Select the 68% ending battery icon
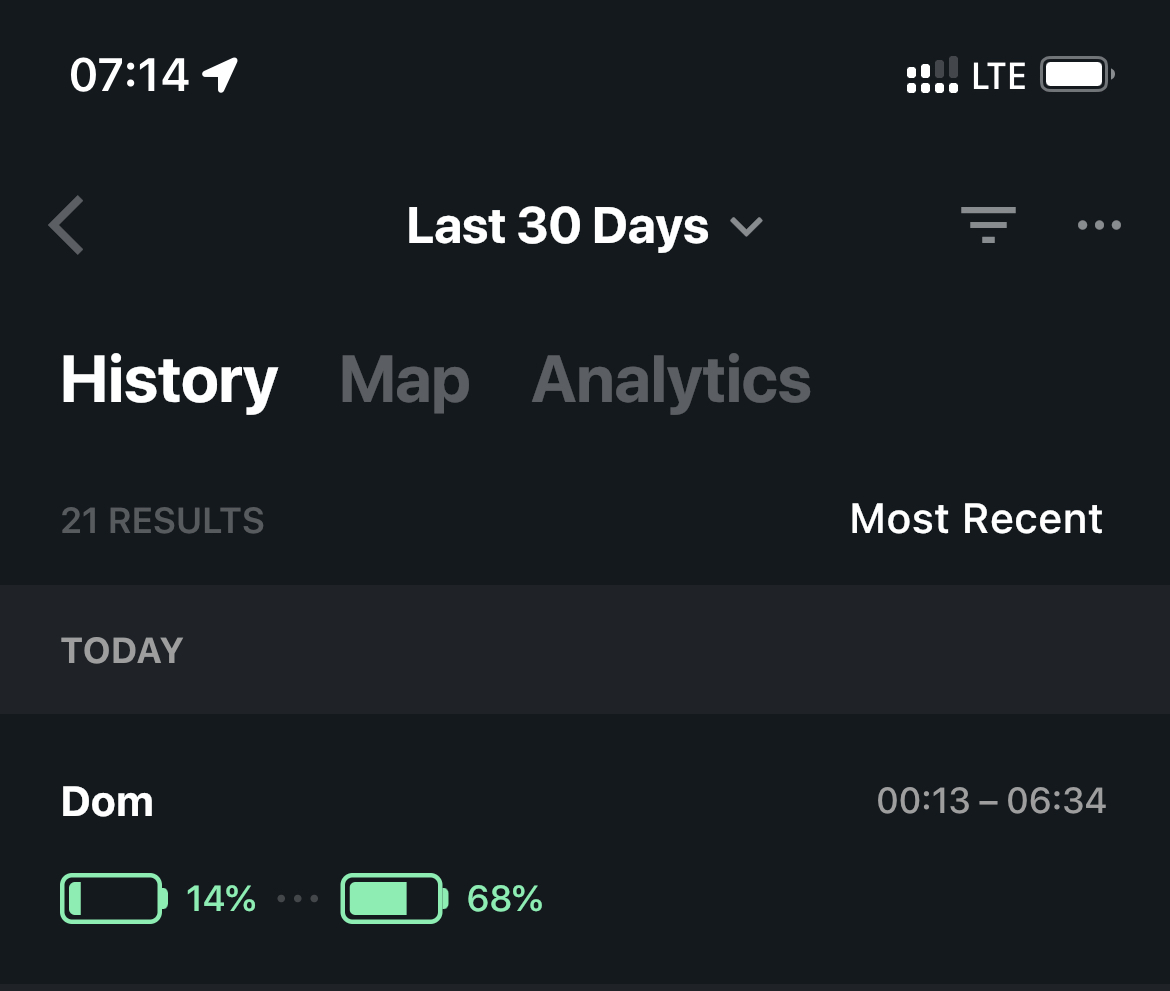Screen dimensions: 1170x991 coord(394,898)
